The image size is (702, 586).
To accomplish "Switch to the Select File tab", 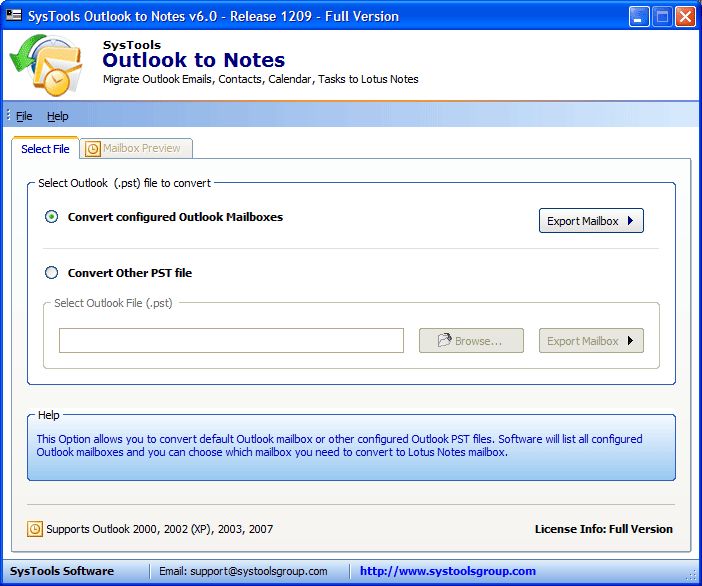I will click(x=45, y=149).
